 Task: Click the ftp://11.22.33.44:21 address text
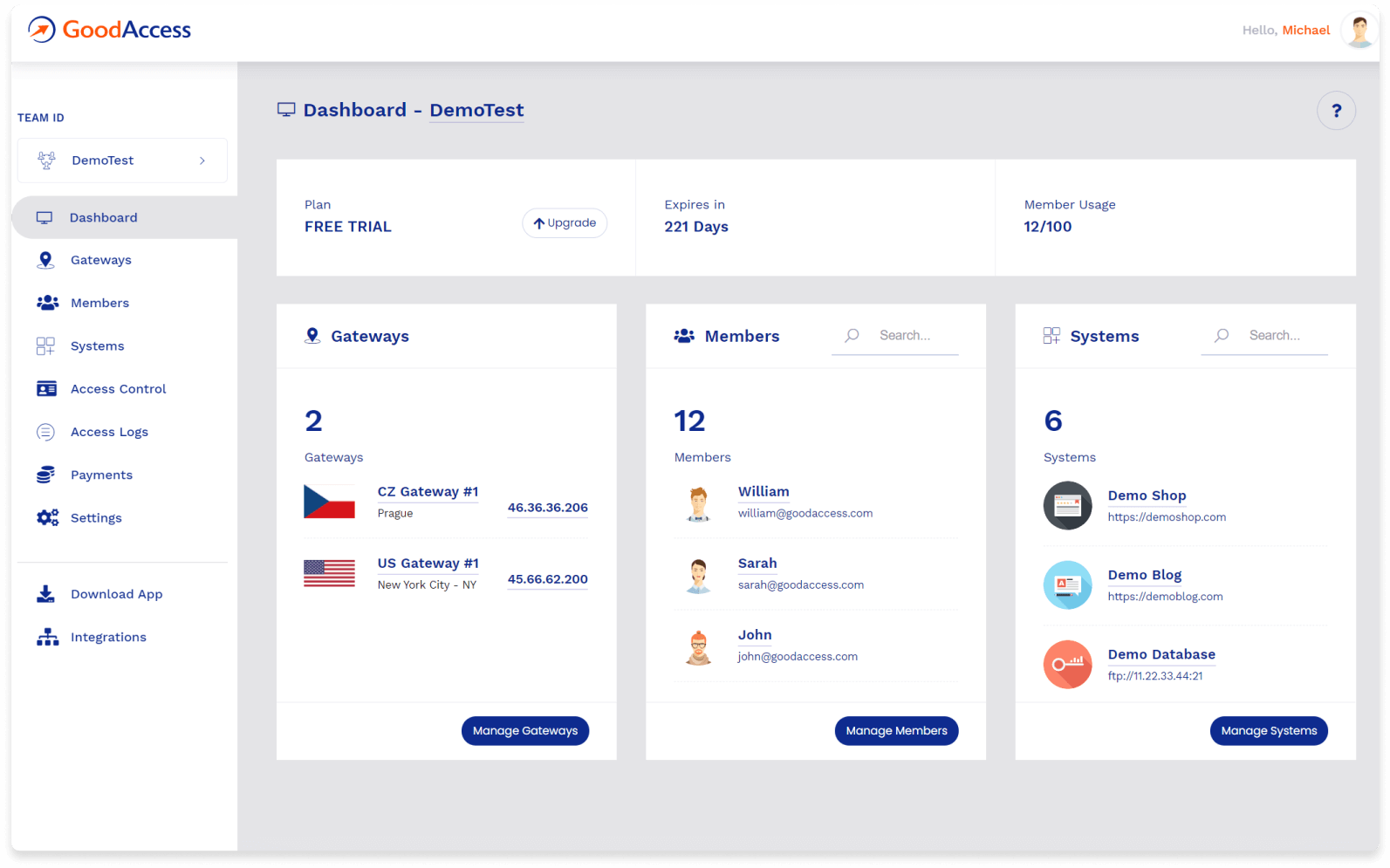(x=1155, y=676)
